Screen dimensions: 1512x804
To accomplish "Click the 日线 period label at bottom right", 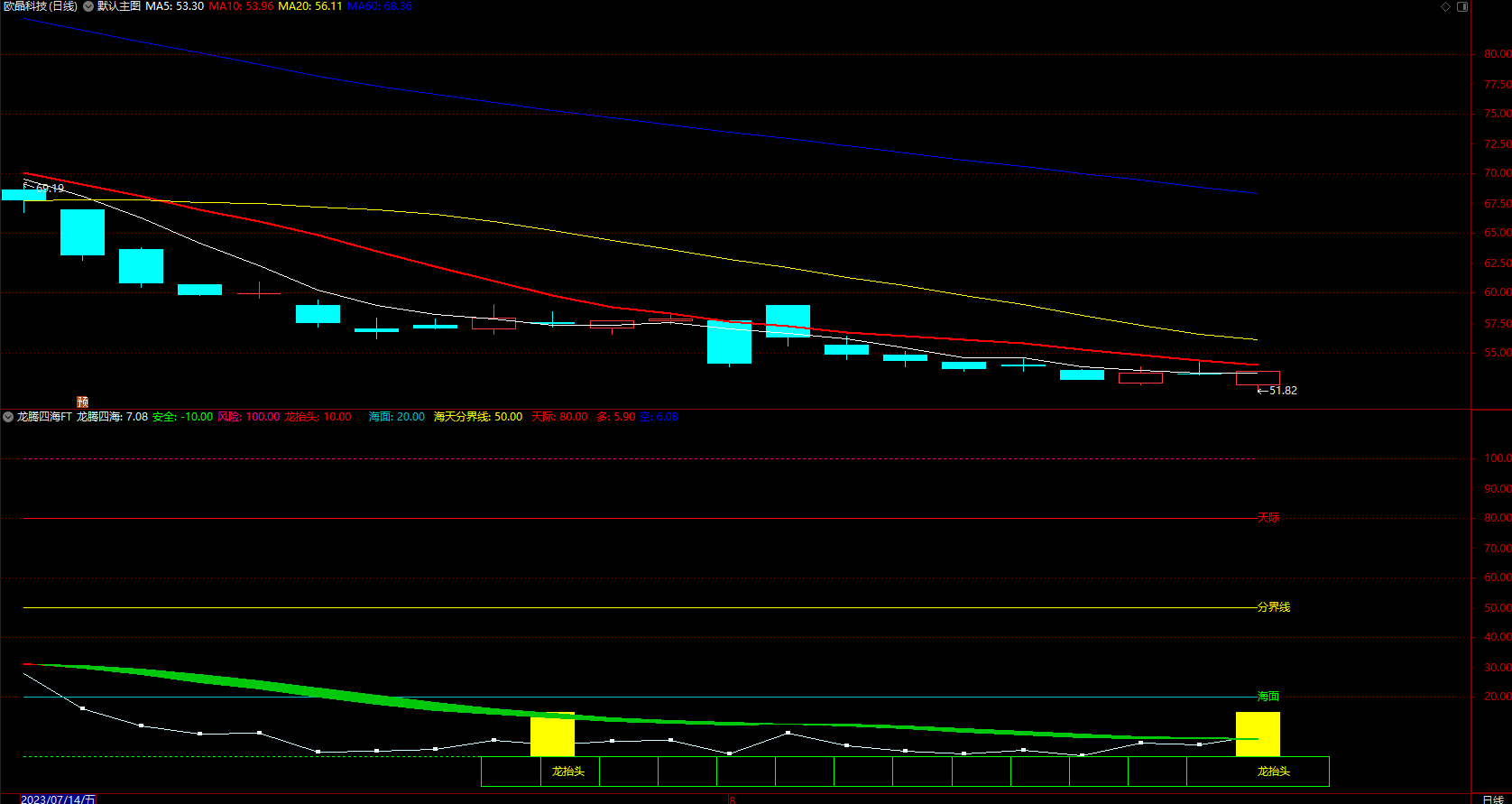I will pyautogui.click(x=1493, y=799).
